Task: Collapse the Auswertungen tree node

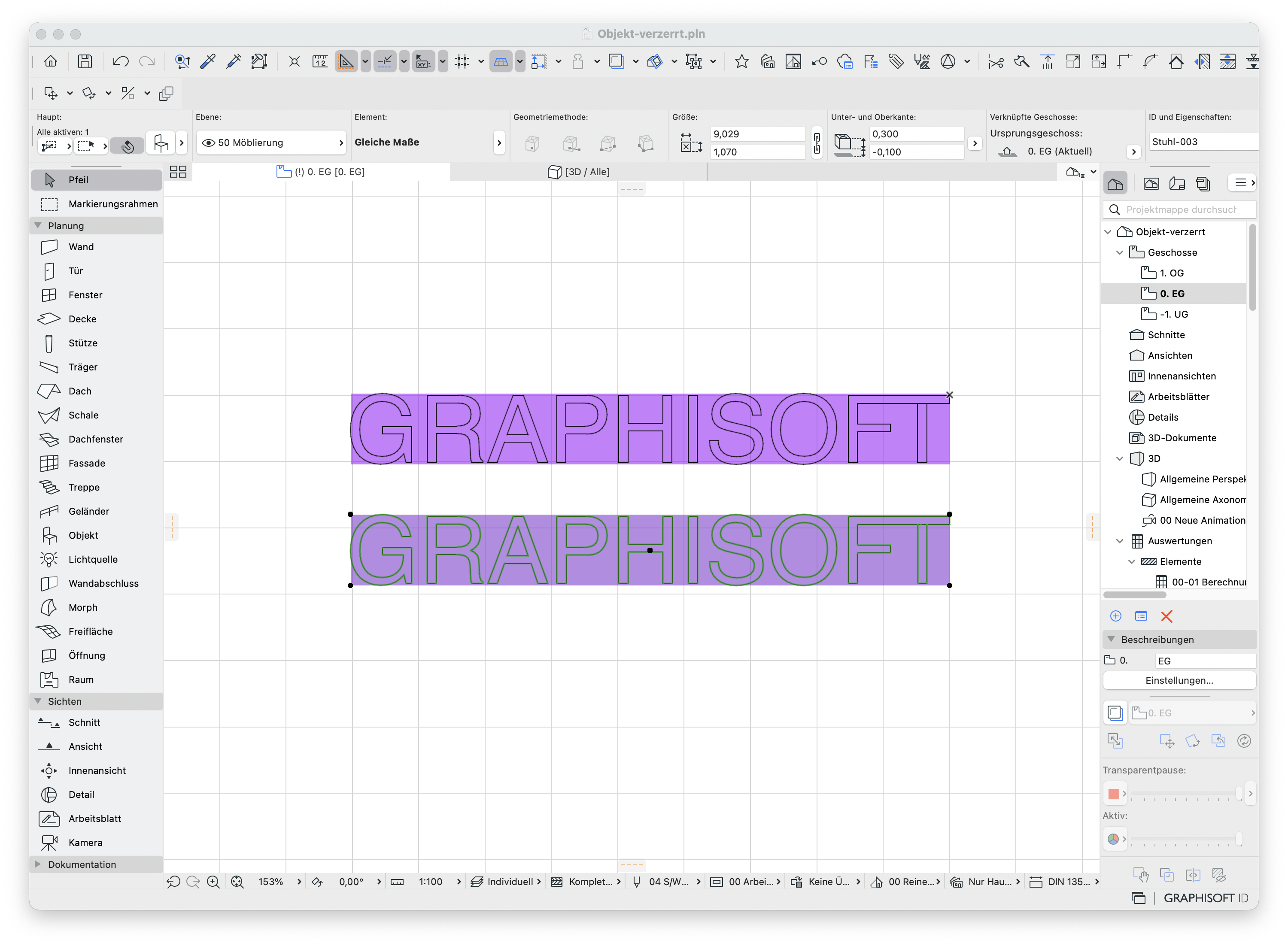Action: [1120, 541]
